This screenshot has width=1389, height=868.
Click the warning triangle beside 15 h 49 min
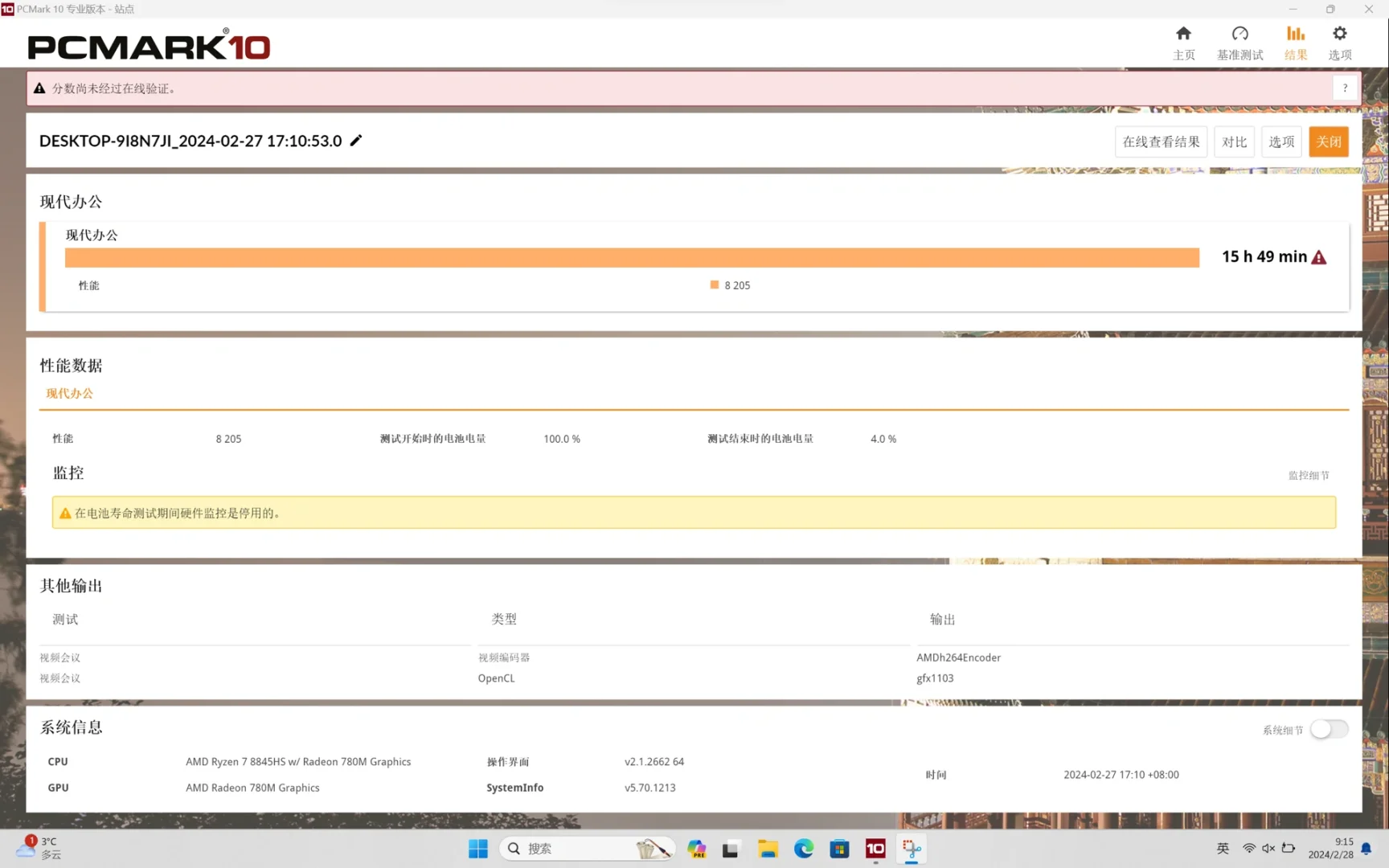1319,257
